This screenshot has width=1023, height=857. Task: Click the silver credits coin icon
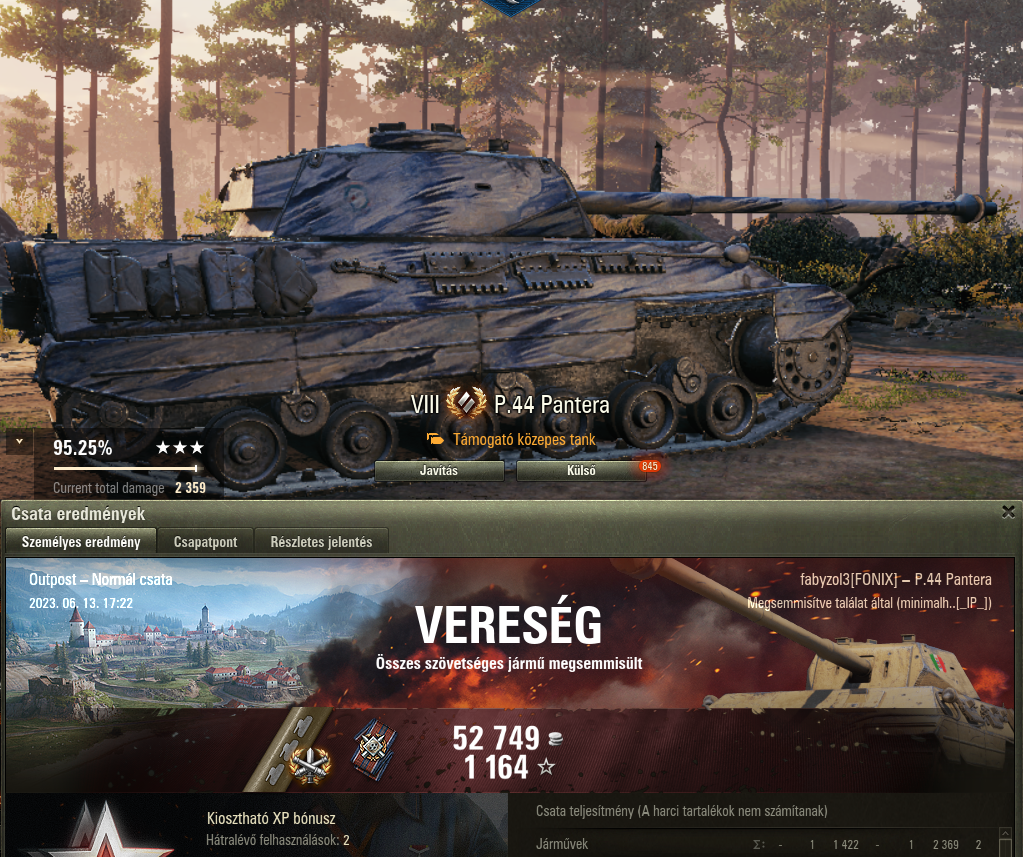tap(555, 738)
